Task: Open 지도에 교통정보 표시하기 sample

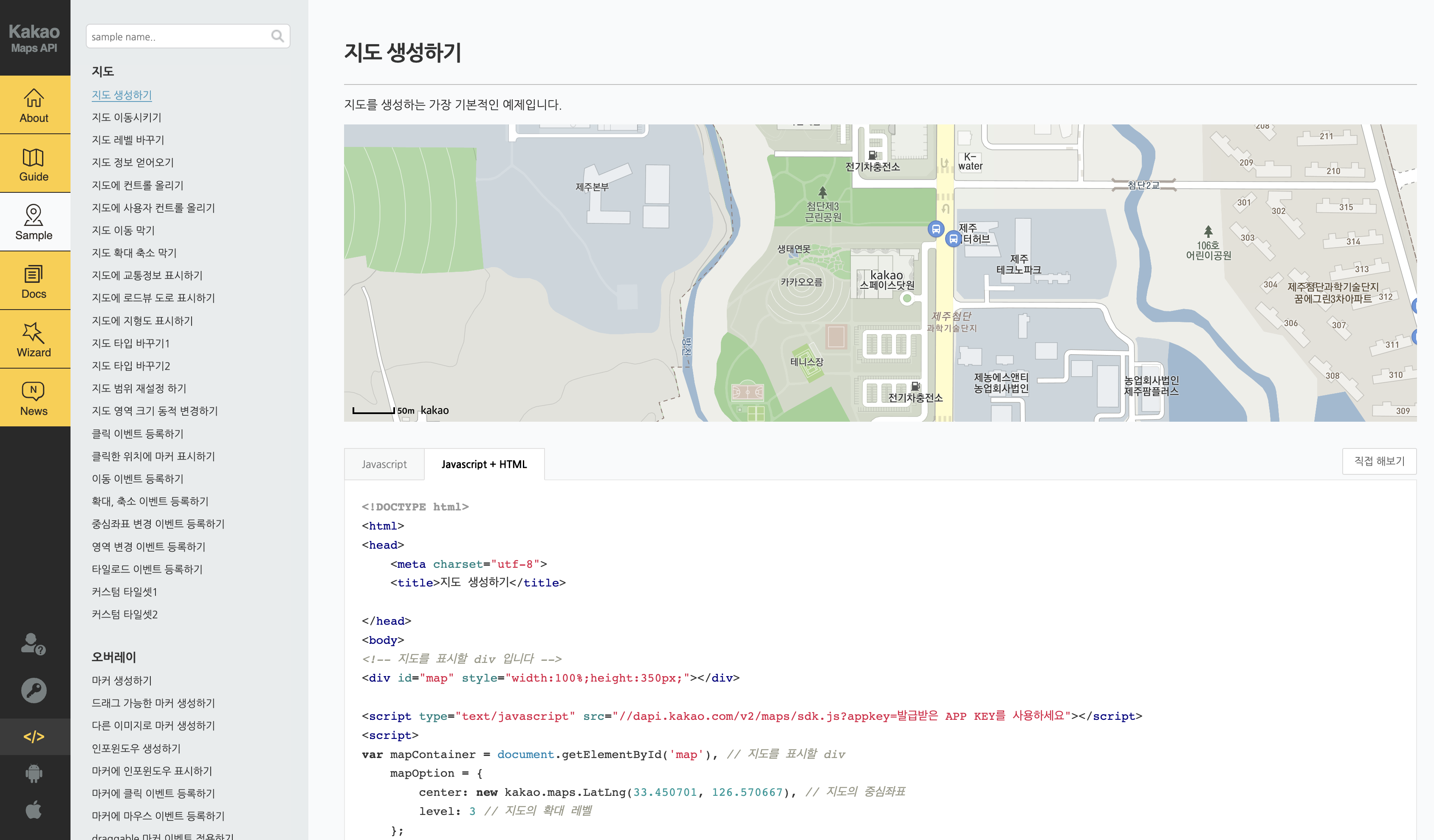Action: point(147,276)
